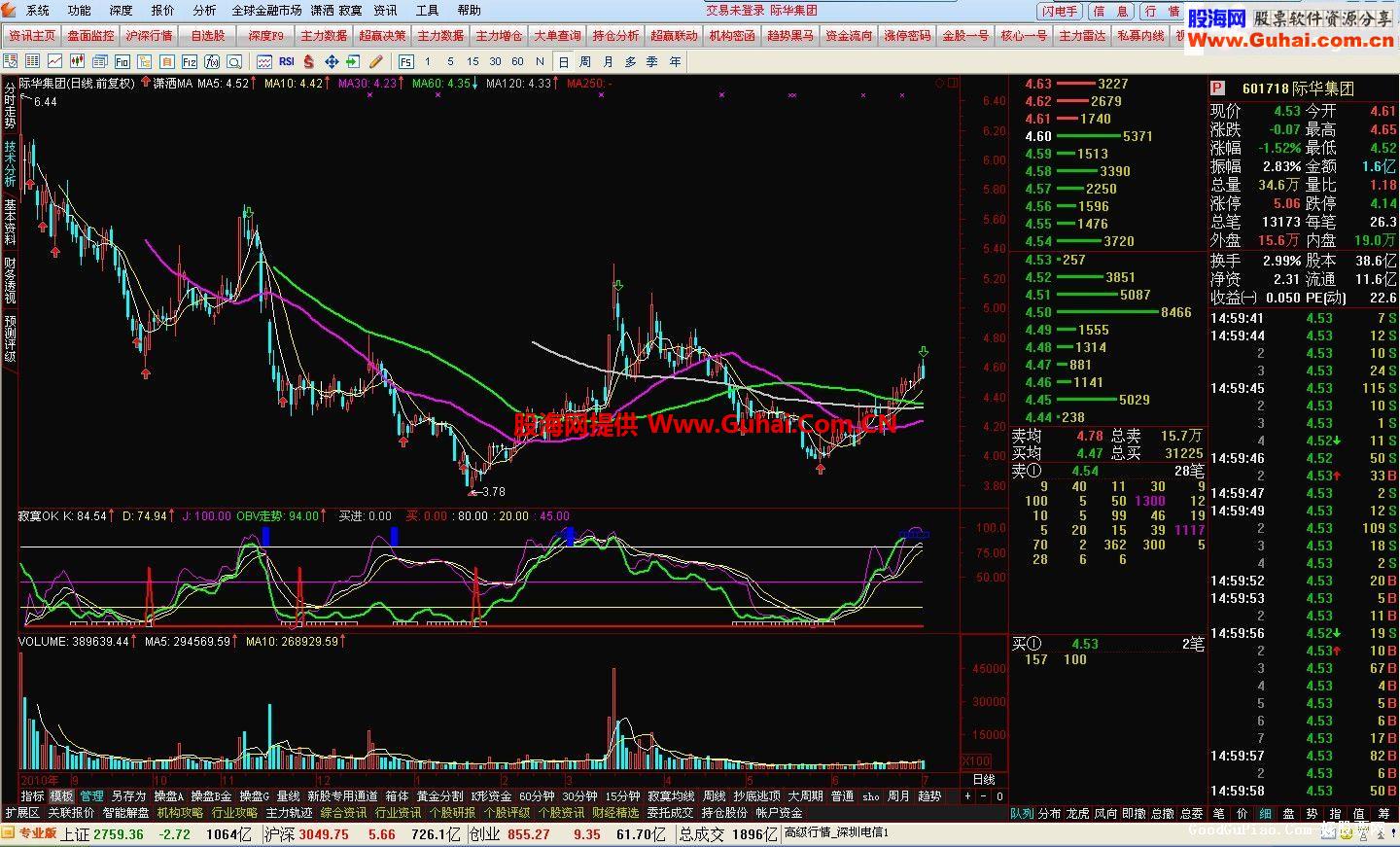Click the green arrow export icon
The width and height of the screenshot is (1400, 847).
click(353, 61)
